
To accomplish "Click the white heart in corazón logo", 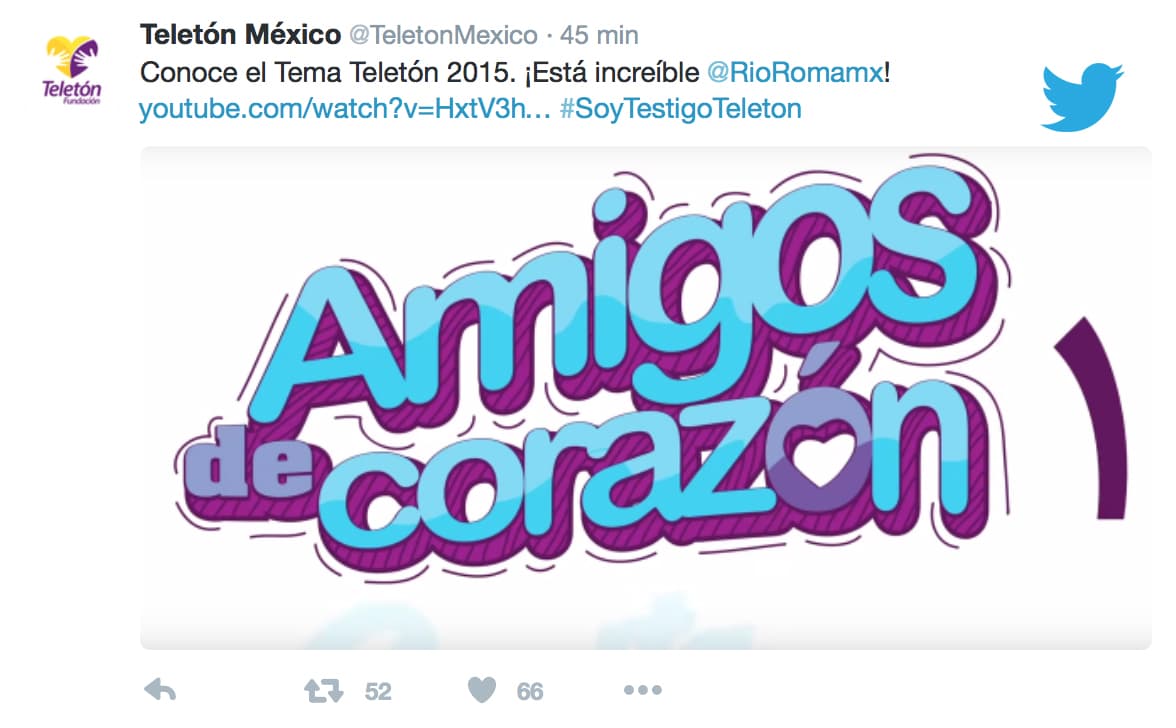I will pyautogui.click(x=820, y=456).
